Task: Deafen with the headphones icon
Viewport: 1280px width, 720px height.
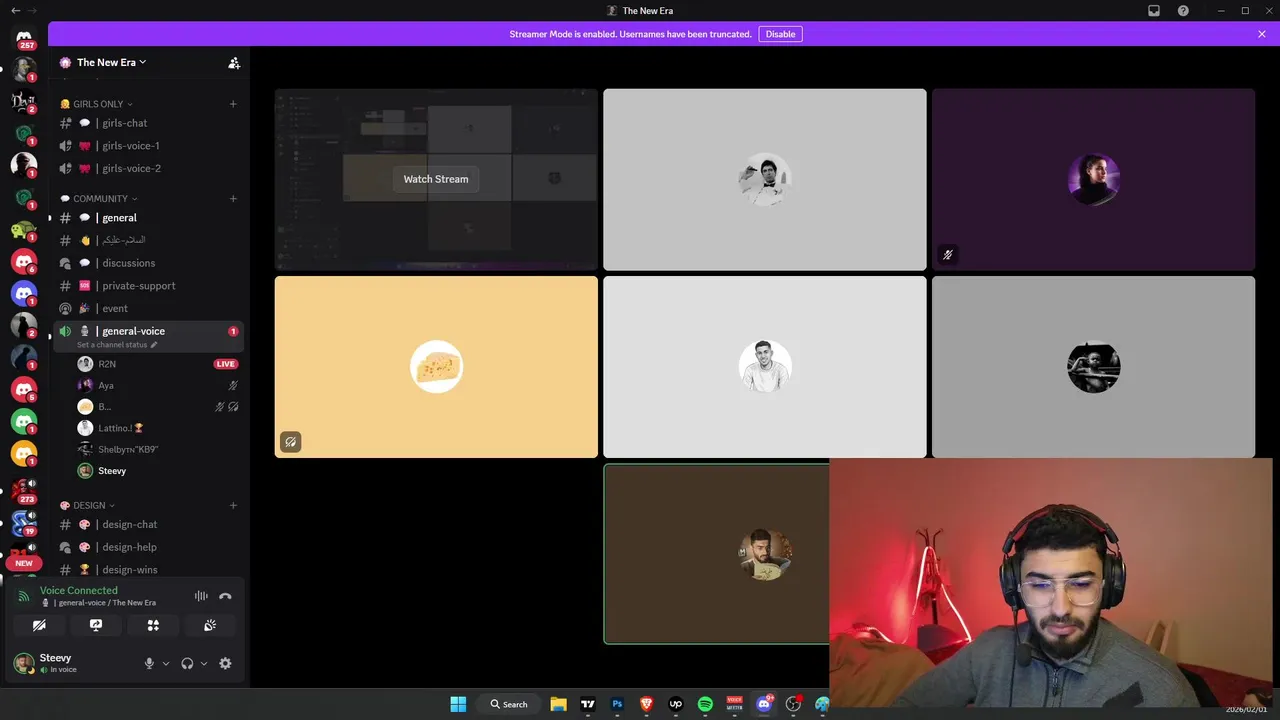Action: tap(187, 663)
